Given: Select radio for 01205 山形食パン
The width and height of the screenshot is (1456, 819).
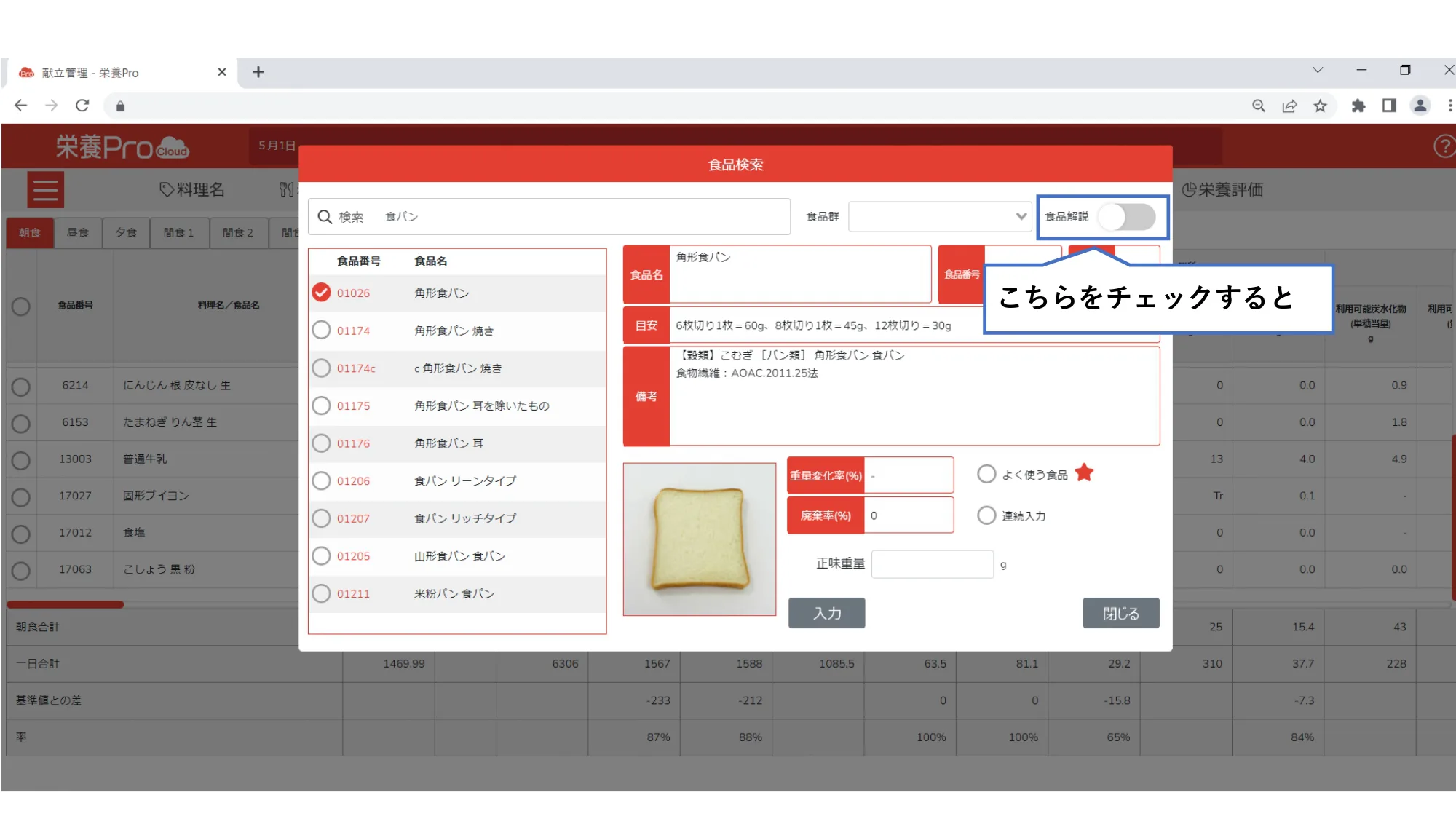Looking at the screenshot, I should [x=321, y=556].
